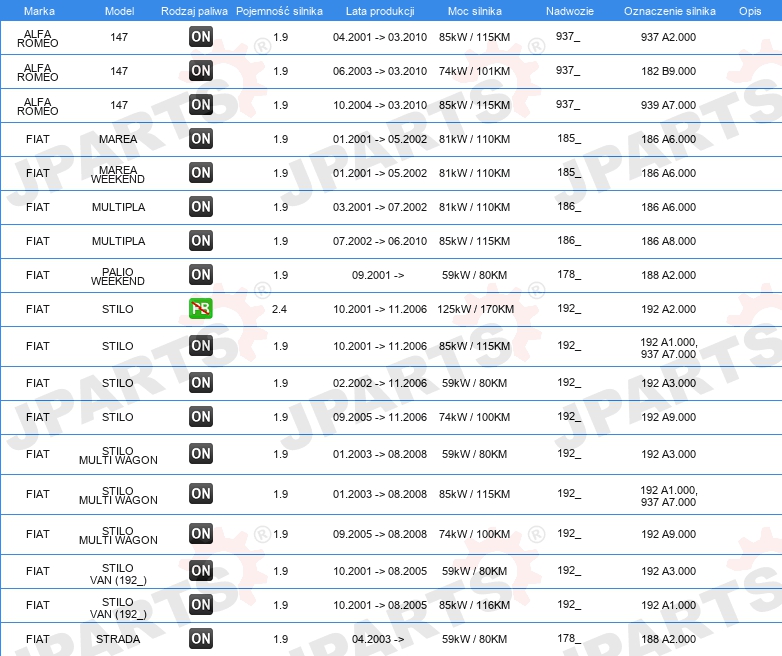The width and height of the screenshot is (782, 656).
Task: Click diesel ON icon in 182 B9.000 row
Action: 201,70
